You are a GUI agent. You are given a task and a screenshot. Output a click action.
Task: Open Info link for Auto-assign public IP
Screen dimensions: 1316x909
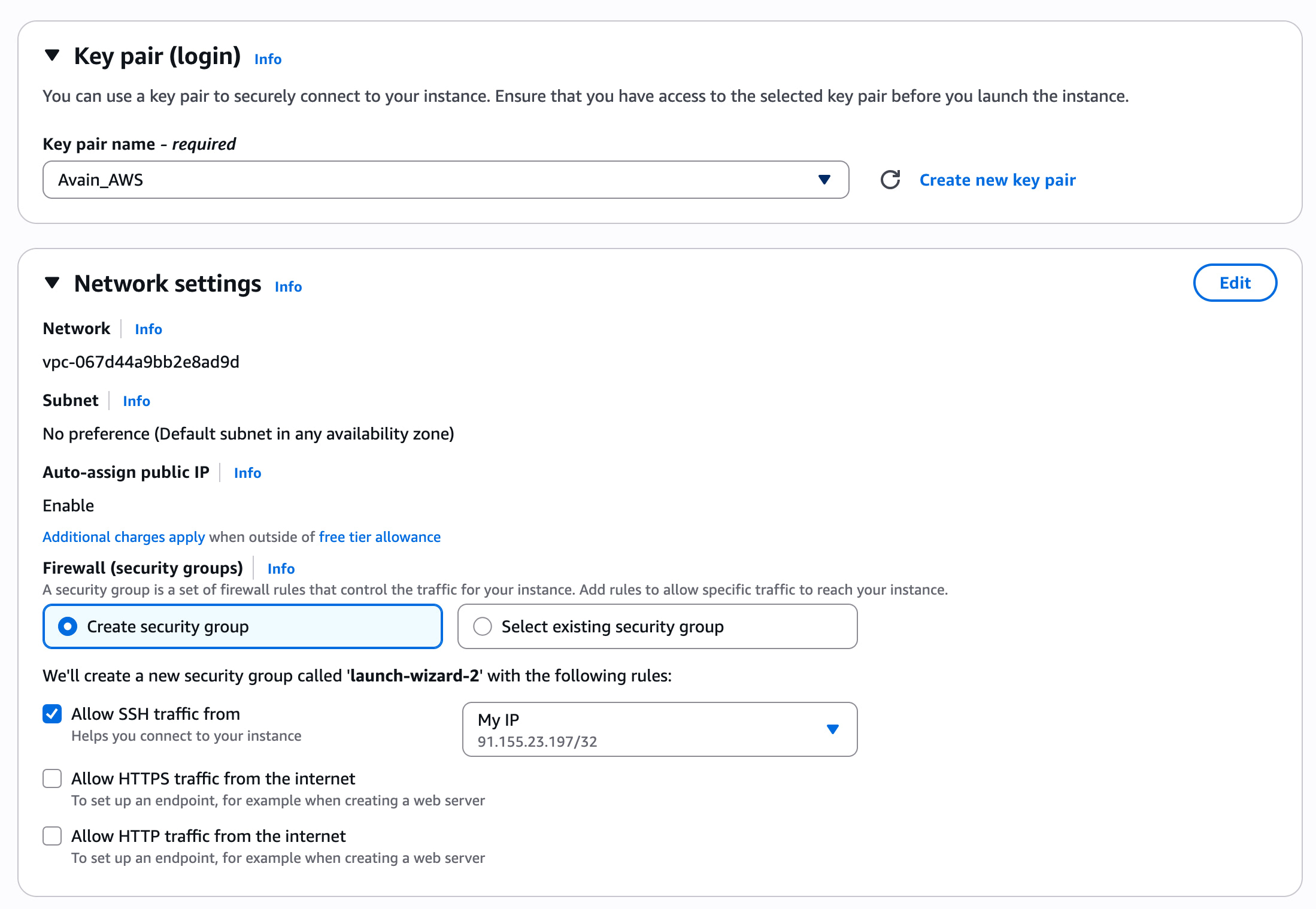(247, 473)
